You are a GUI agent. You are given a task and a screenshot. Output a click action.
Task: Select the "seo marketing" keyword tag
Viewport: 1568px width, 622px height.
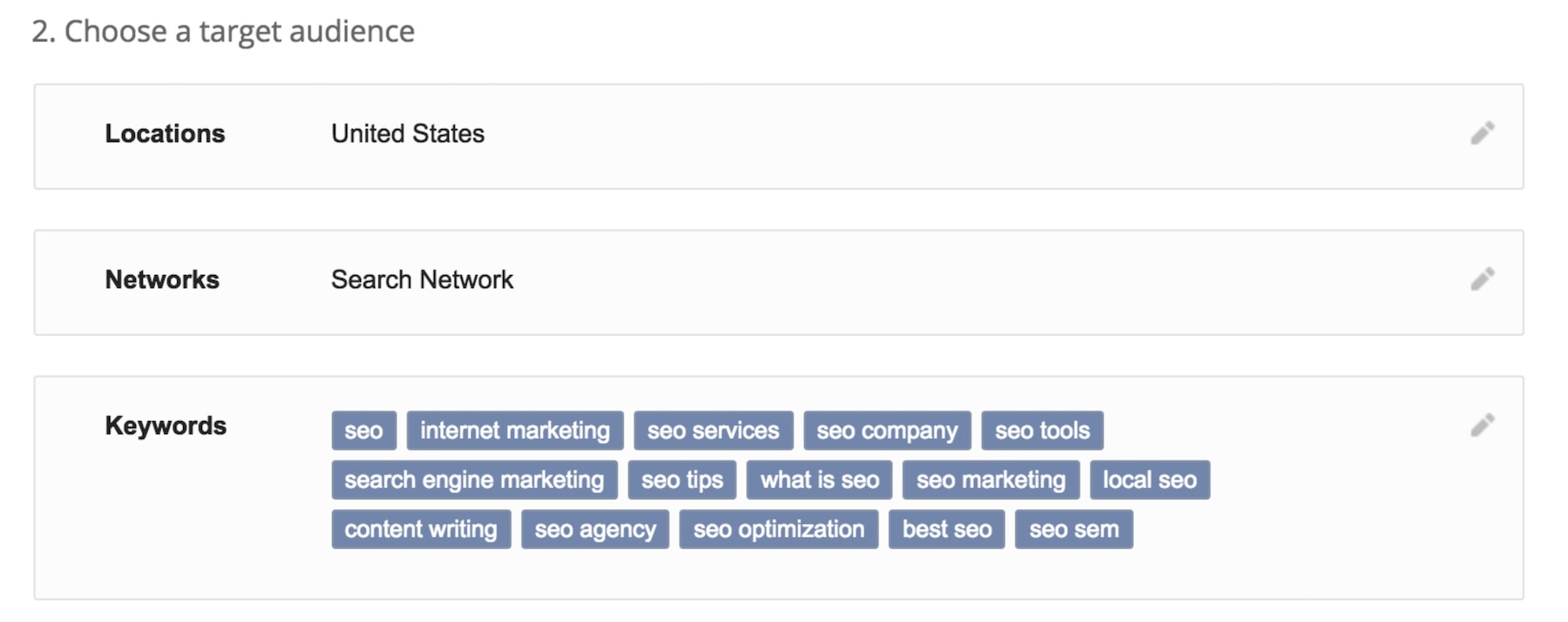coord(990,479)
